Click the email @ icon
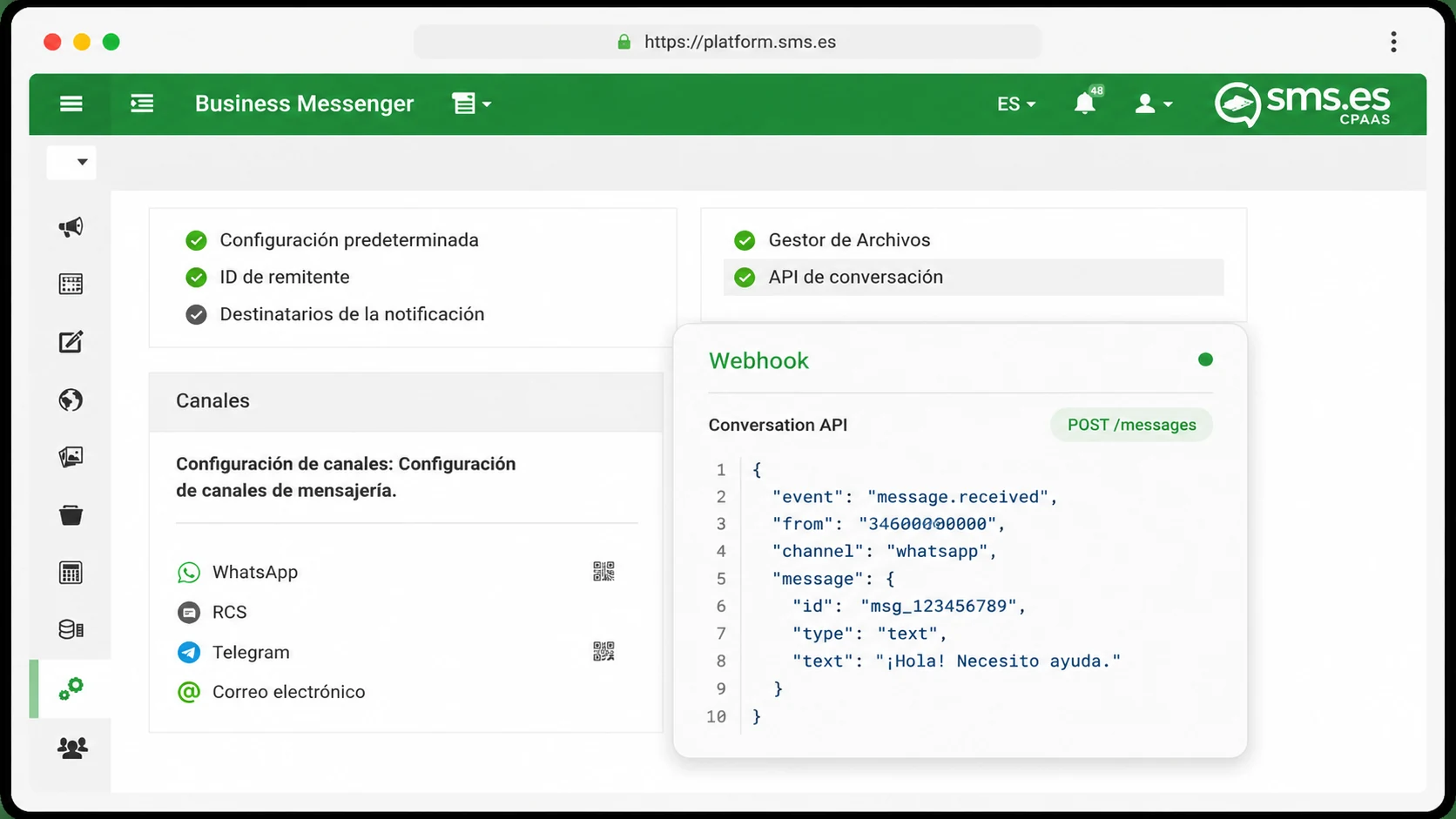 point(189,692)
